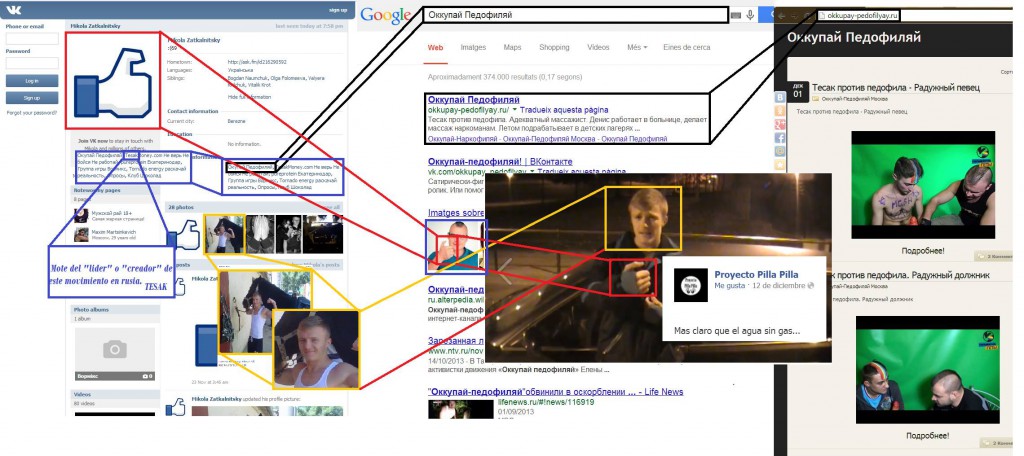
Task: Click sign up in VK header
Action: pos(338,10)
